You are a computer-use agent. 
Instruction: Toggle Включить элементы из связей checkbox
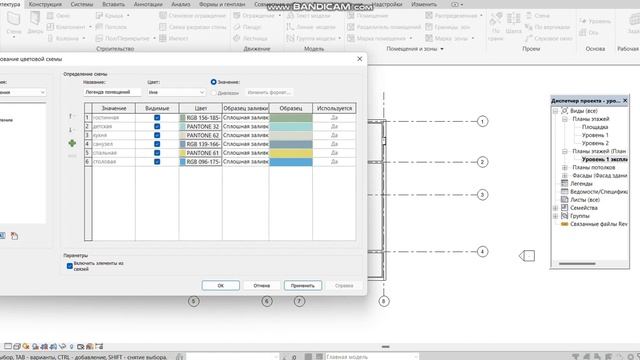70,266
